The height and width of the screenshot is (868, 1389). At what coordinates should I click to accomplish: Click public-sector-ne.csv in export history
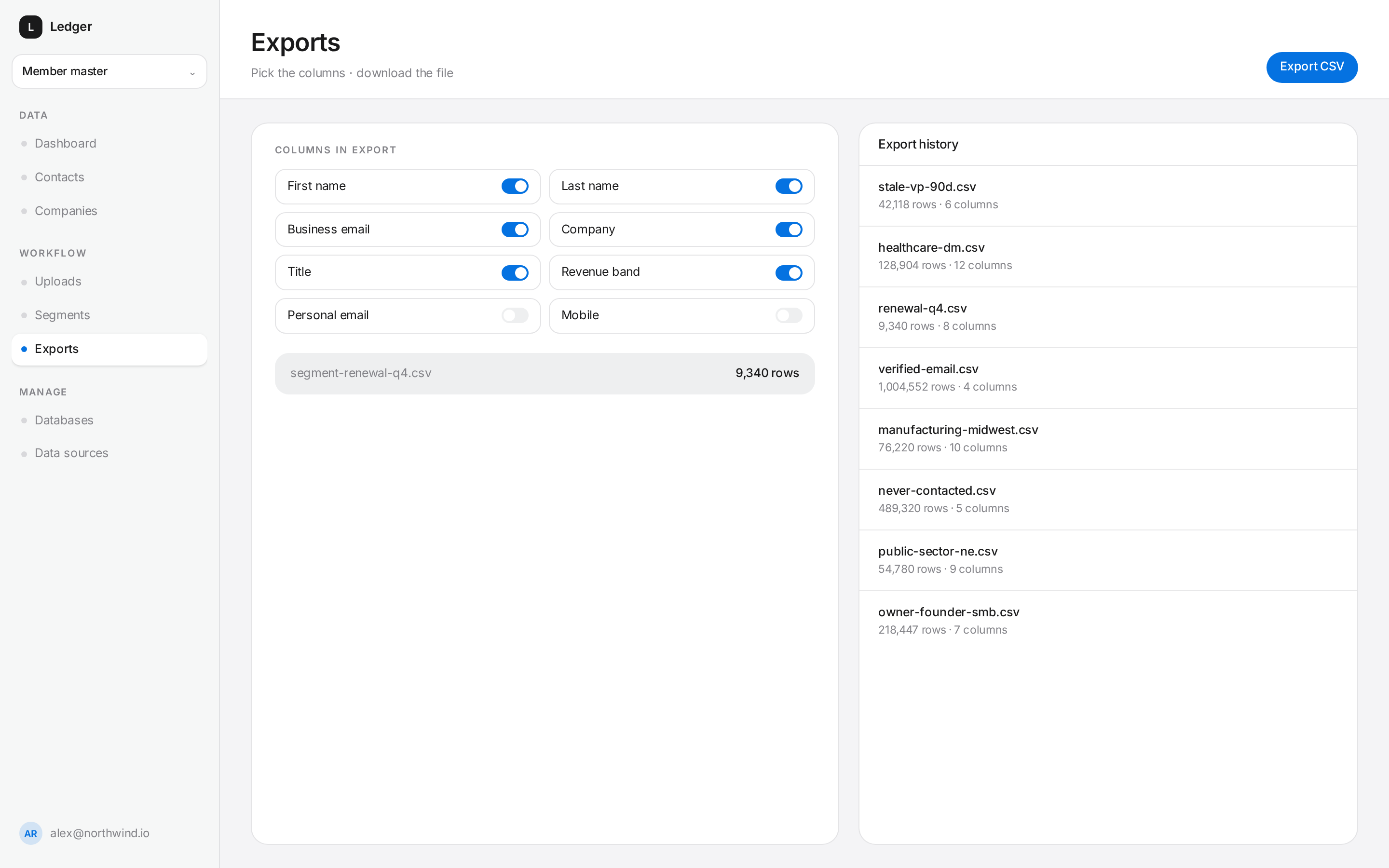[1108, 560]
